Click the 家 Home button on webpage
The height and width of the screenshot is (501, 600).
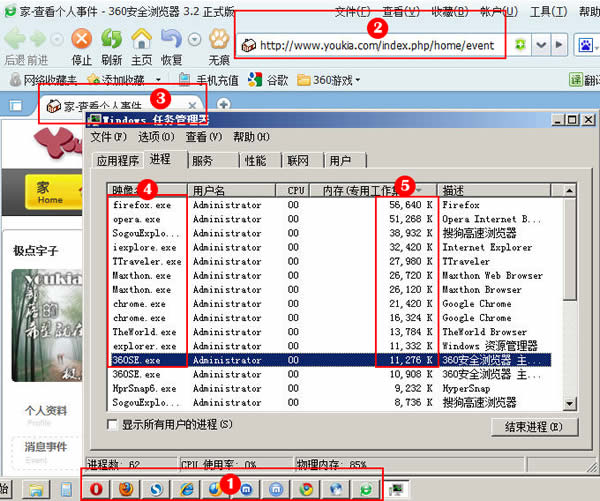pyautogui.click(x=54, y=192)
